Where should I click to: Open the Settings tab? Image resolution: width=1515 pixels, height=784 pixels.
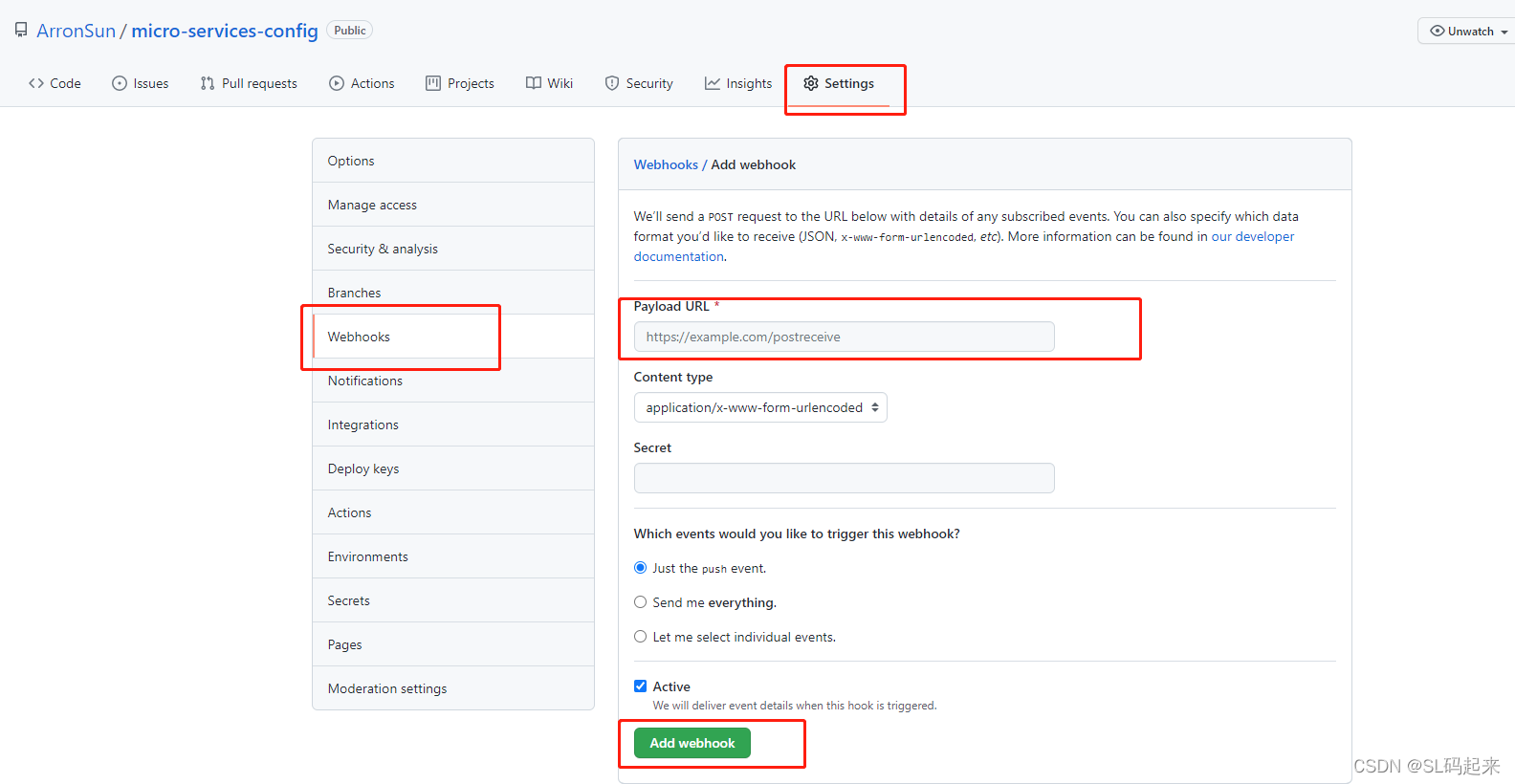[x=839, y=83]
